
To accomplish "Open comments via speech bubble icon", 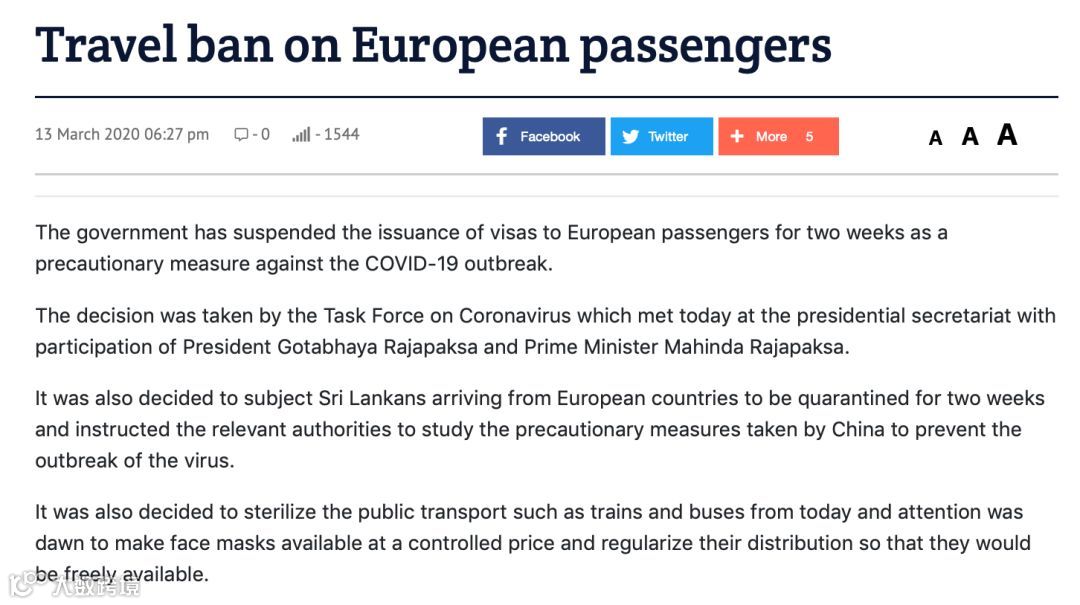I will pos(241,134).
